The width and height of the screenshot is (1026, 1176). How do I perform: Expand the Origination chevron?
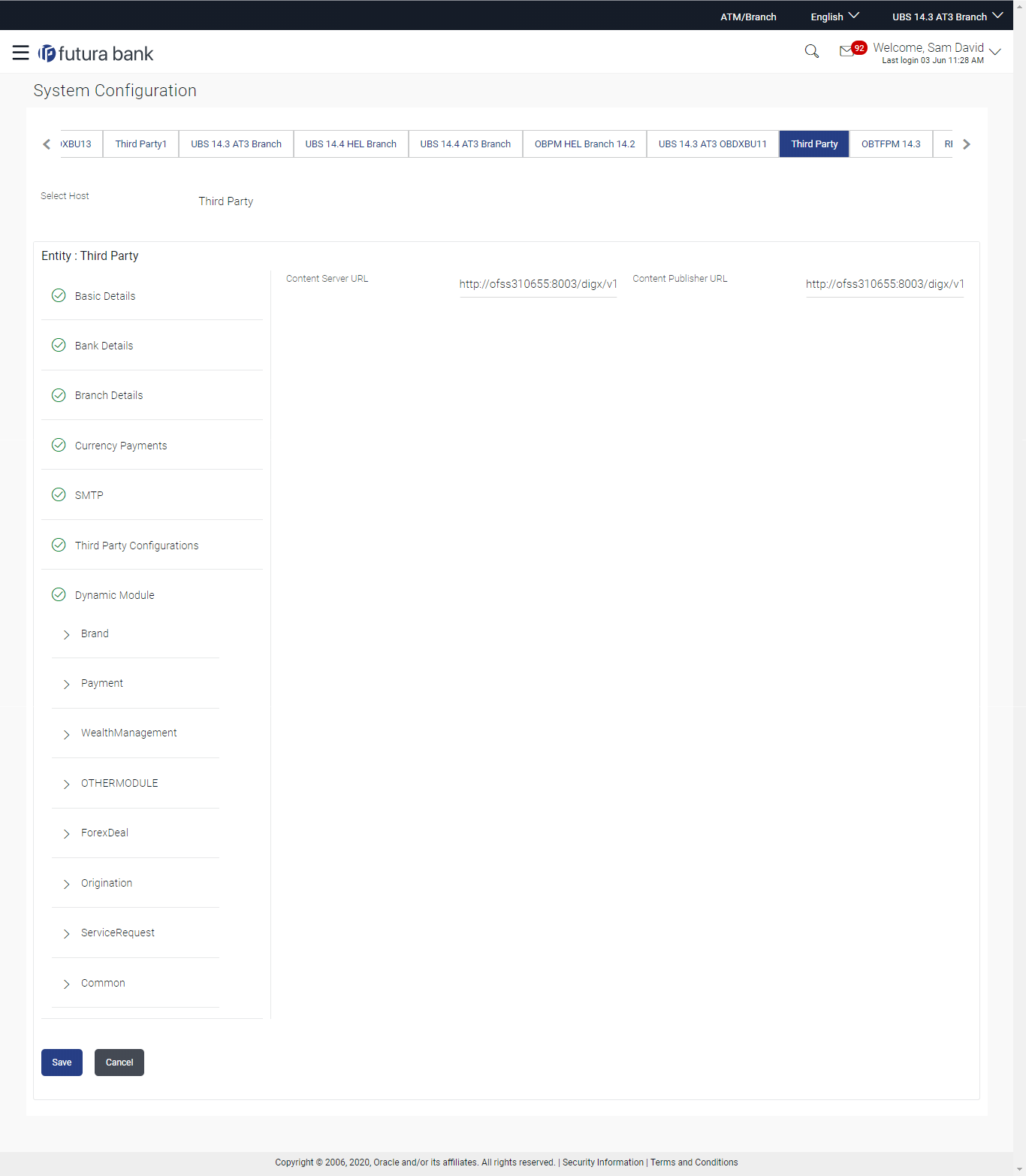coord(66,884)
